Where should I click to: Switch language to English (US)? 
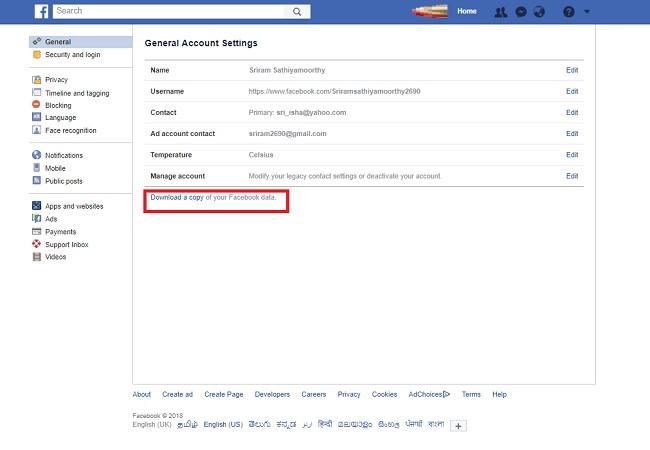pyautogui.click(x=223, y=425)
